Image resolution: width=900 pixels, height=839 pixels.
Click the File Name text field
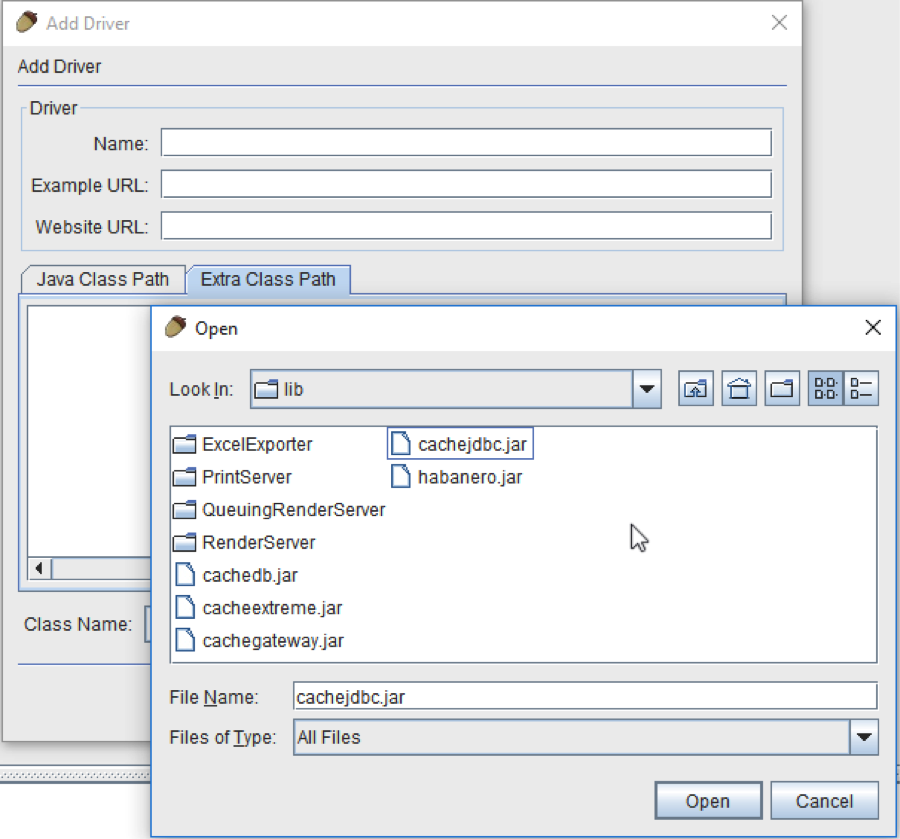[x=585, y=697]
